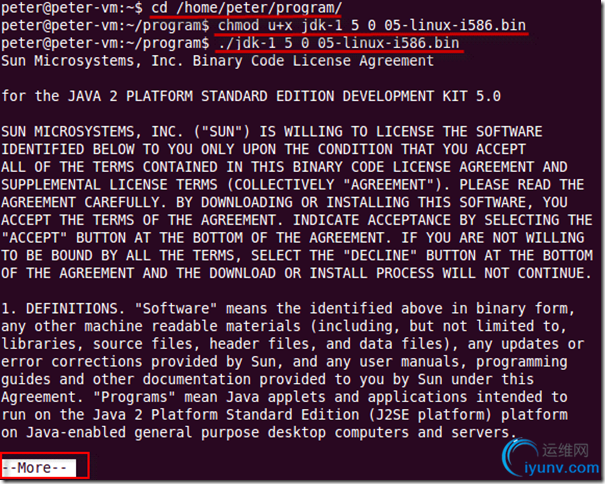Click the line starting 'ALL OF THE TERMS CONTAINED'
605x484 pixels.
coord(284,167)
